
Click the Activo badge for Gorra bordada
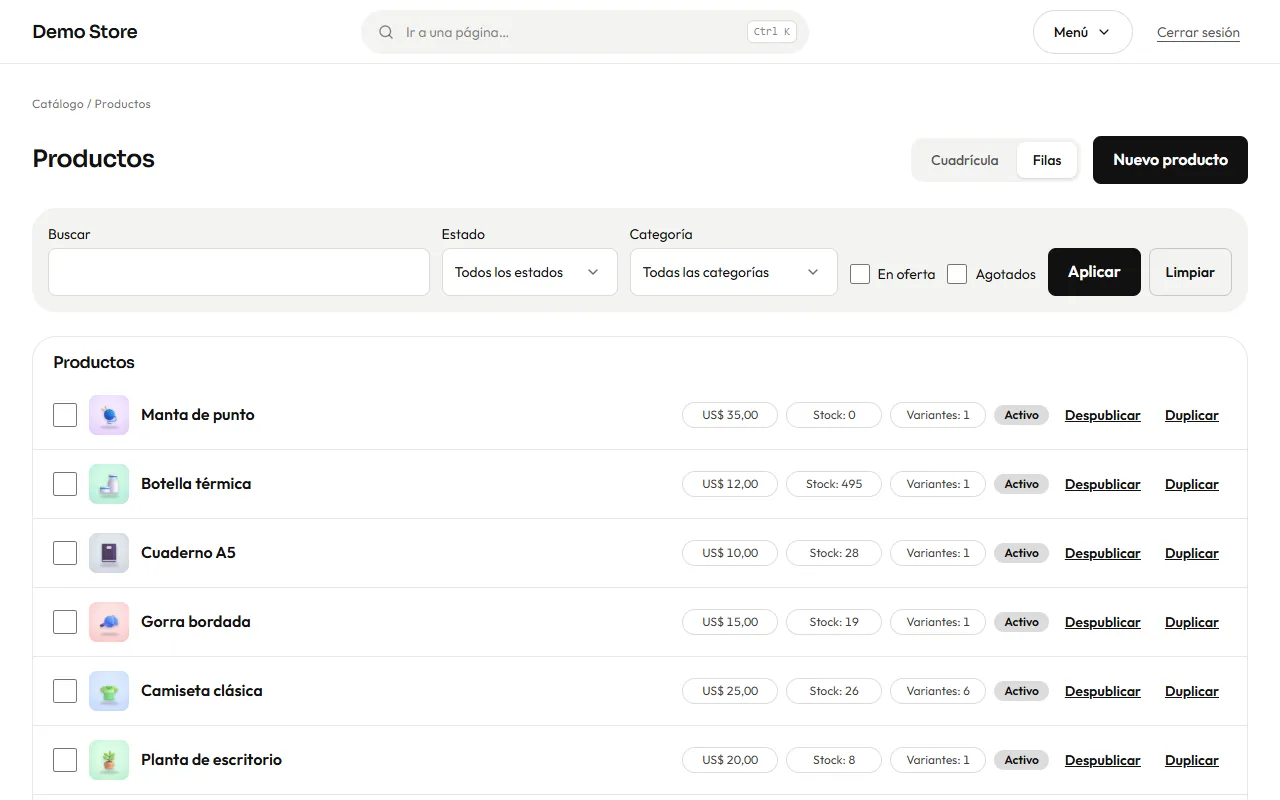tap(1021, 622)
